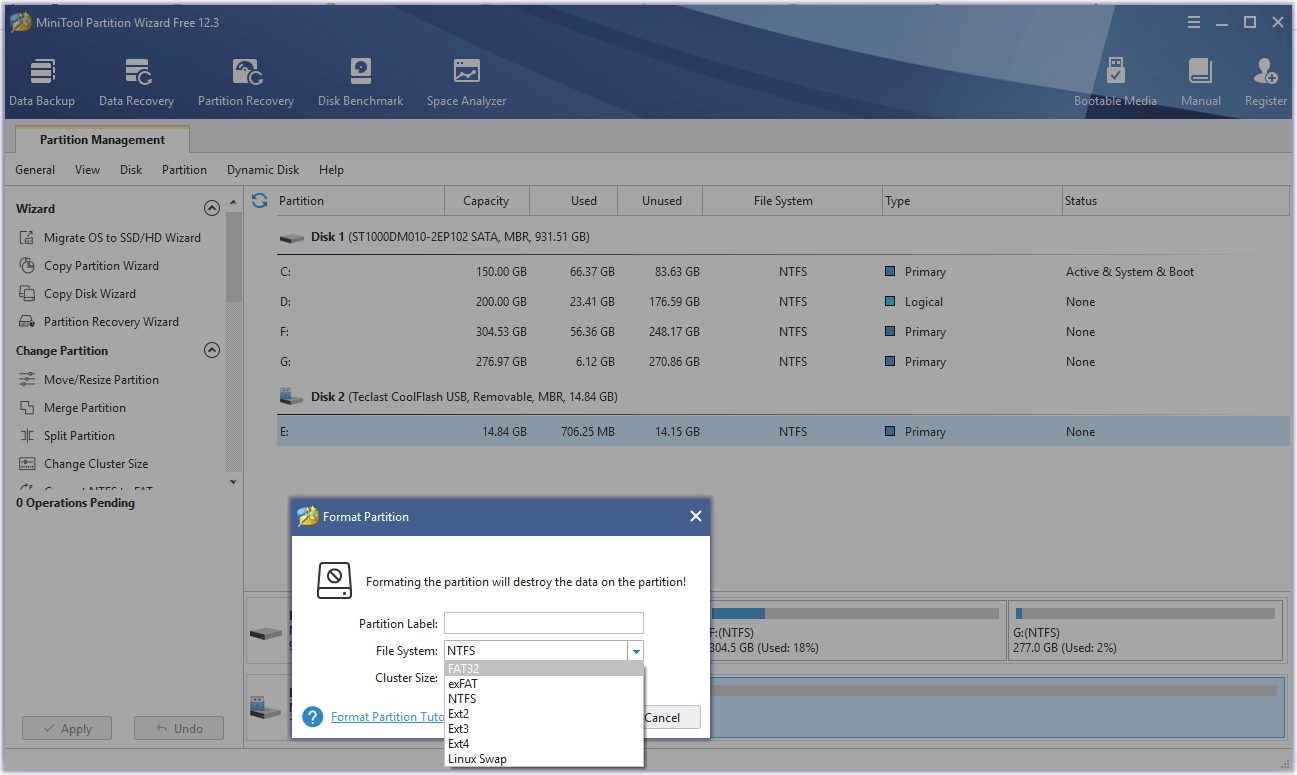Viewport: 1297px width, 775px height.
Task: Click the G: partition usage bar
Action: [1145, 613]
